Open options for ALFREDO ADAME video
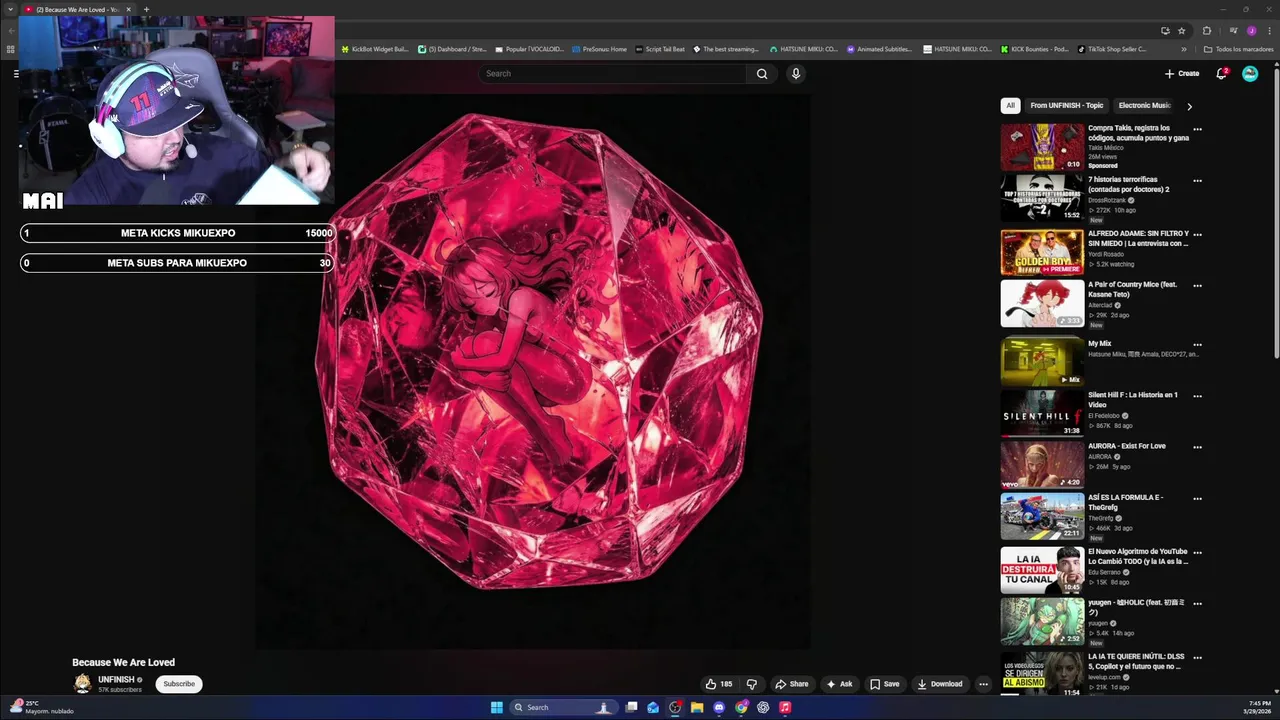The height and width of the screenshot is (720, 1280). pyautogui.click(x=1197, y=234)
